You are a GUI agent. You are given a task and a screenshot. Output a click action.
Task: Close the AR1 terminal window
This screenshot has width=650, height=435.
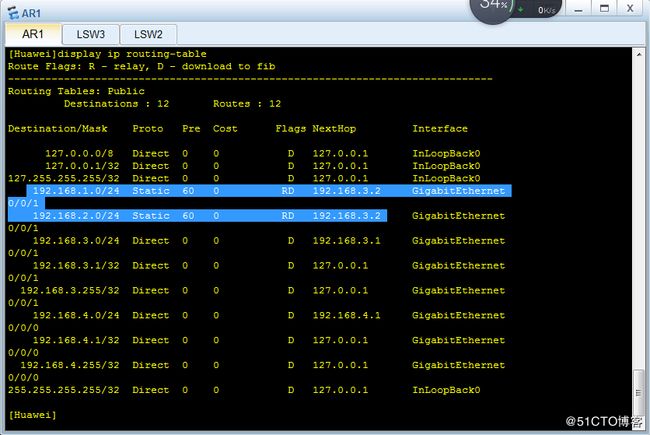coord(630,9)
